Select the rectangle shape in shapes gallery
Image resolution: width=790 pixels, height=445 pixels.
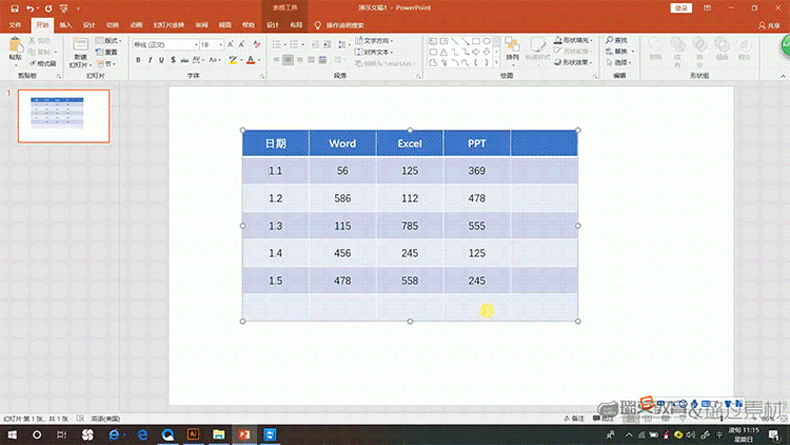(x=476, y=41)
